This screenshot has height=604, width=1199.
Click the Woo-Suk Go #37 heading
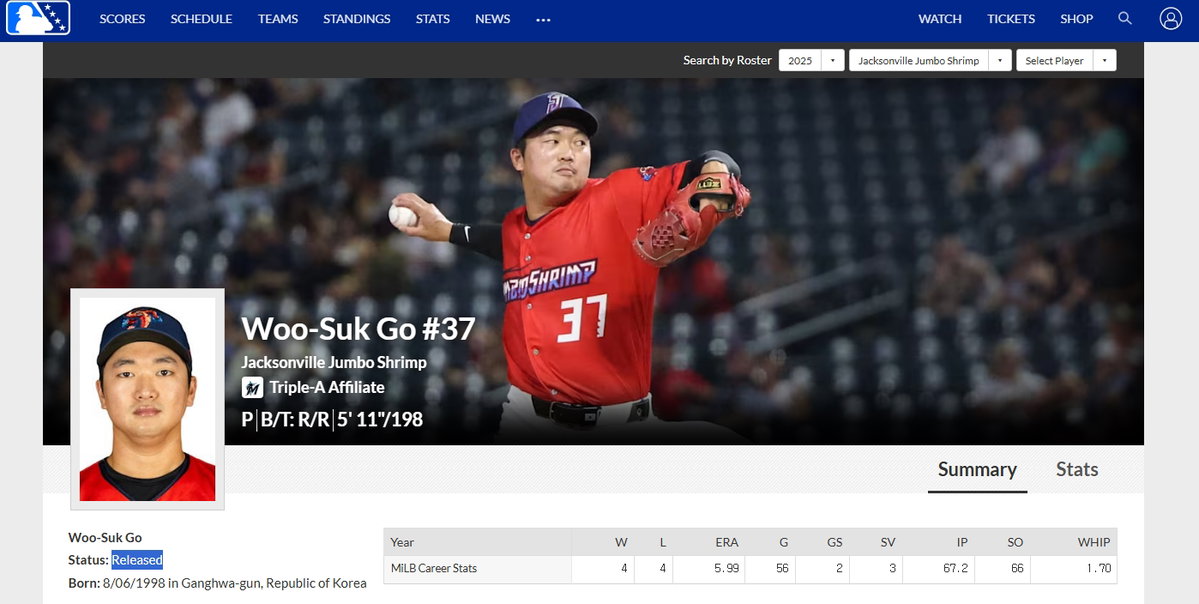pyautogui.click(x=359, y=329)
